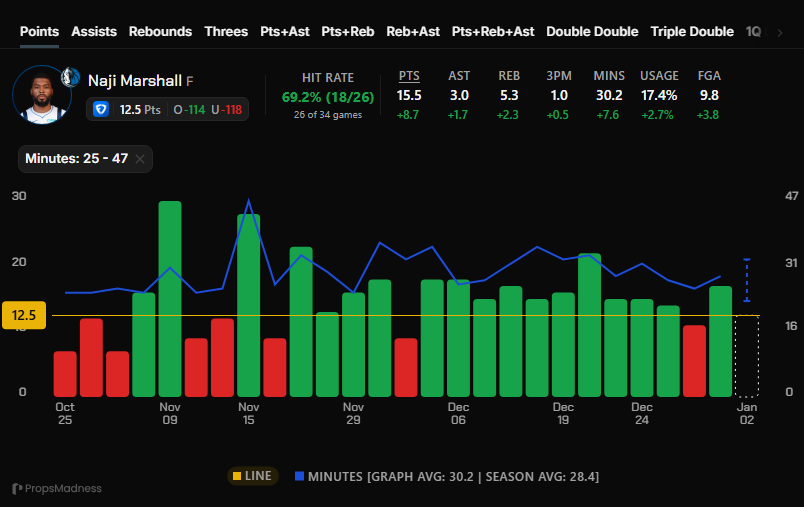The height and width of the screenshot is (507, 804).
Task: Click the green bar at Dec 19
Action: click(564, 344)
